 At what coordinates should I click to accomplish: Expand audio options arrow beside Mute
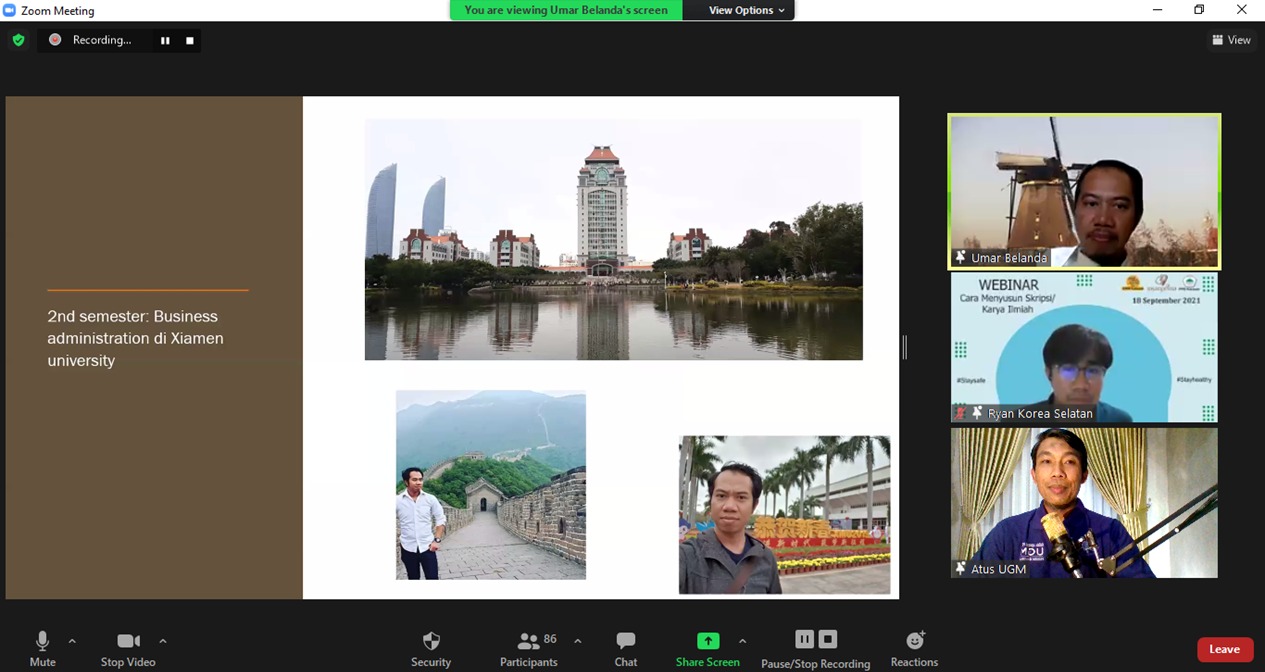pos(72,641)
